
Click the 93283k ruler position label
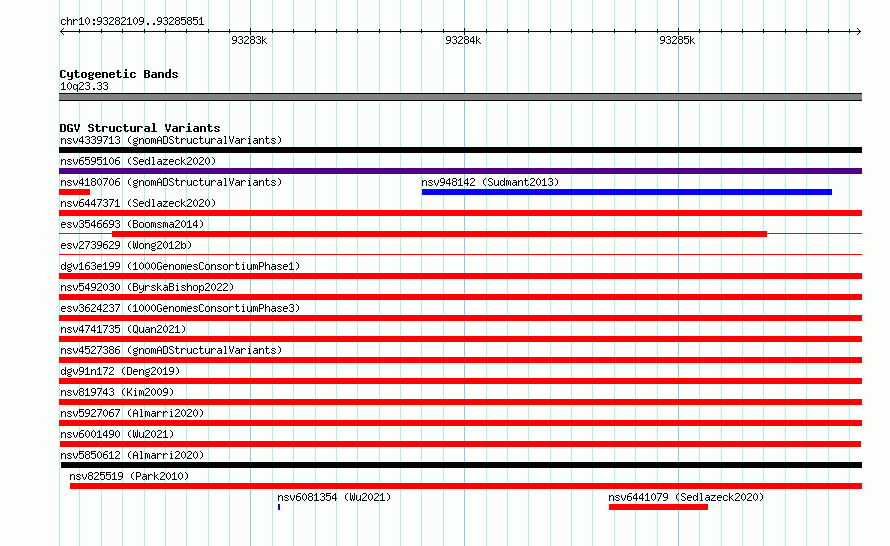249,40
